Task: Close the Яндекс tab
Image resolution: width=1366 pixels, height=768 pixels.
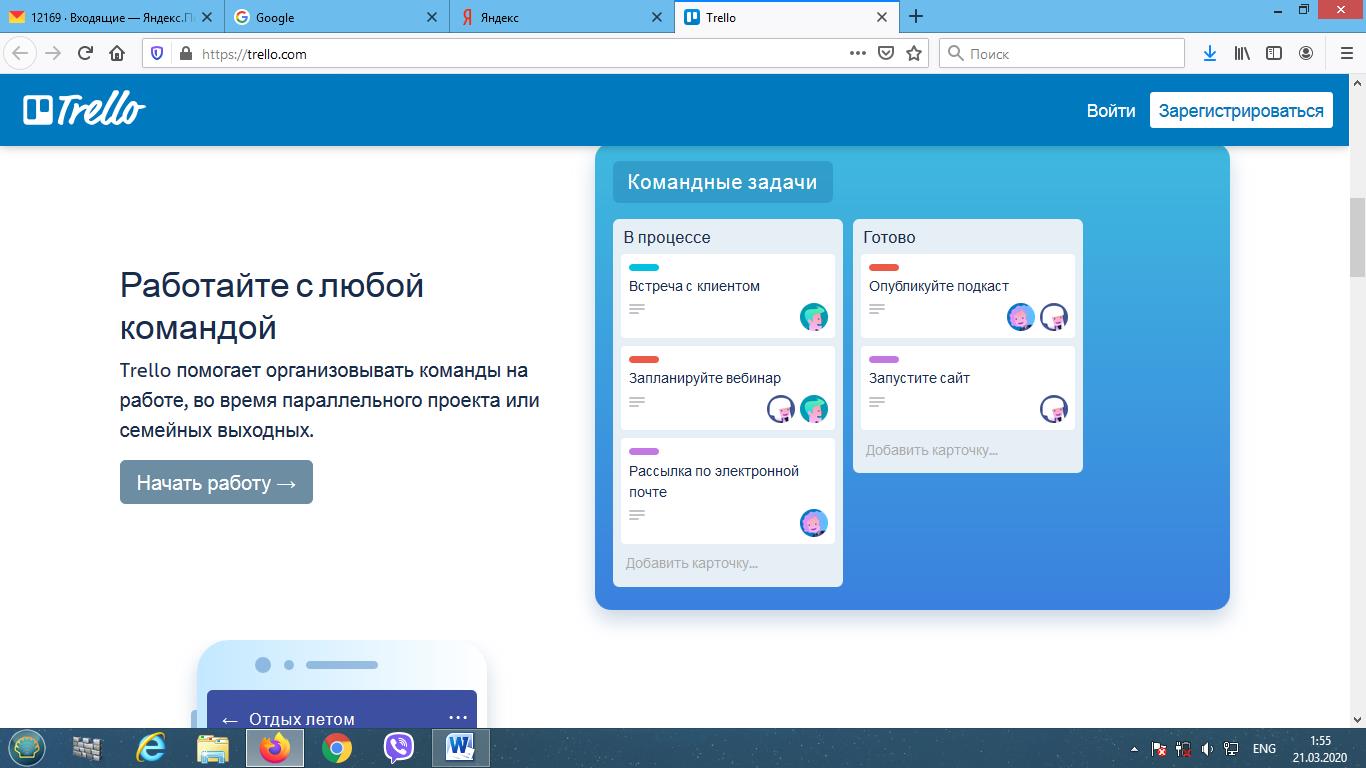Action: [x=657, y=17]
